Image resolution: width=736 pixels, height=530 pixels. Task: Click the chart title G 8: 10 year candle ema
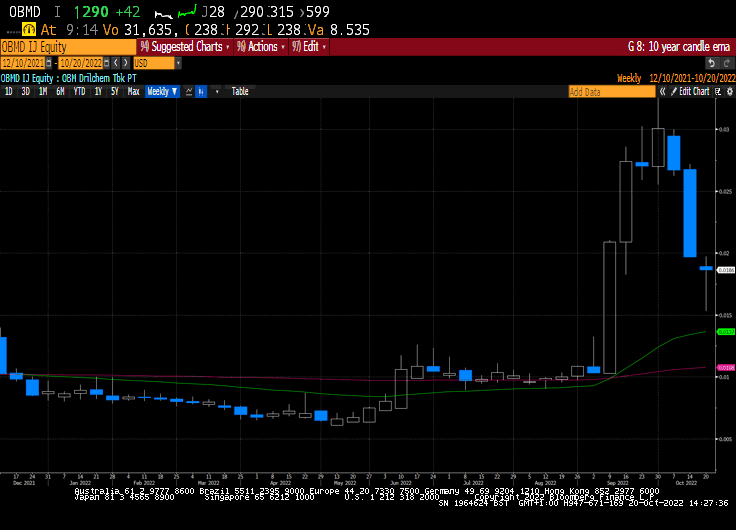[679, 46]
